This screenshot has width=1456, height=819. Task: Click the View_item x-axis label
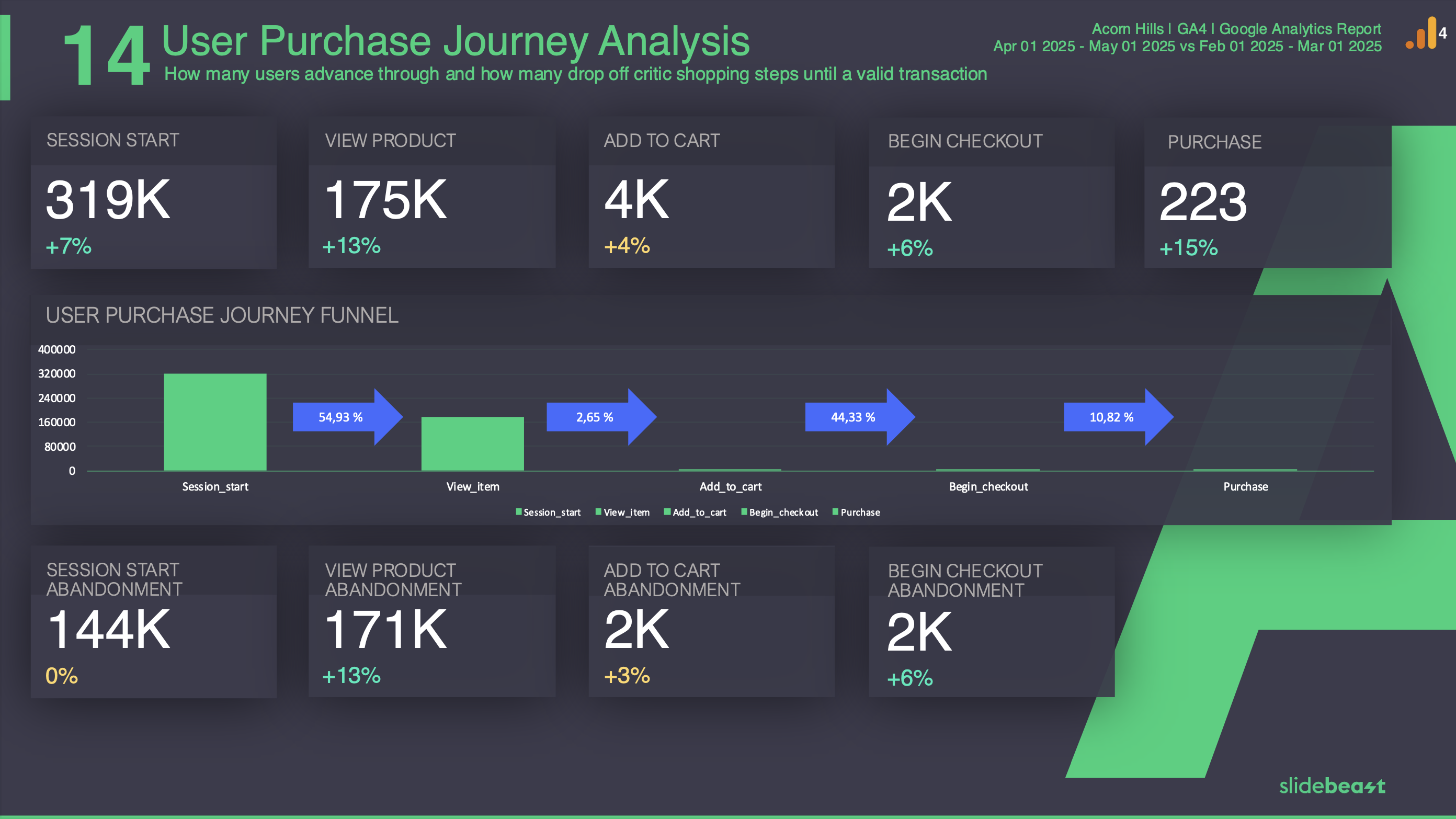coord(473,487)
